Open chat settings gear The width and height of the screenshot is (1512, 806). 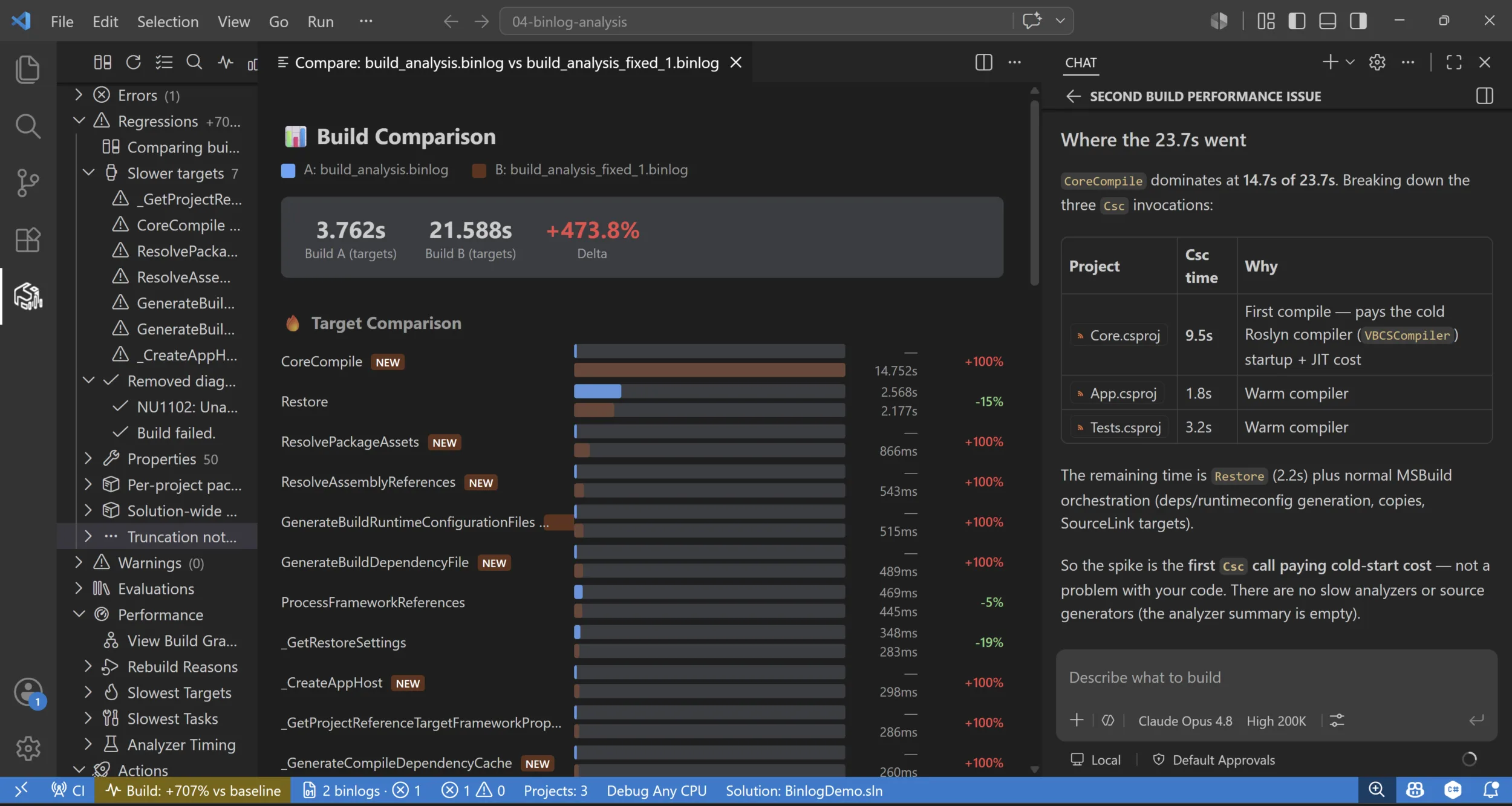click(x=1377, y=62)
